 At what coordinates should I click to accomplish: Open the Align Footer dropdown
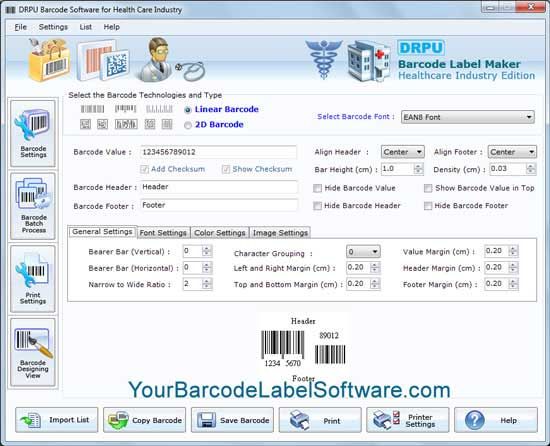[x=512, y=152]
